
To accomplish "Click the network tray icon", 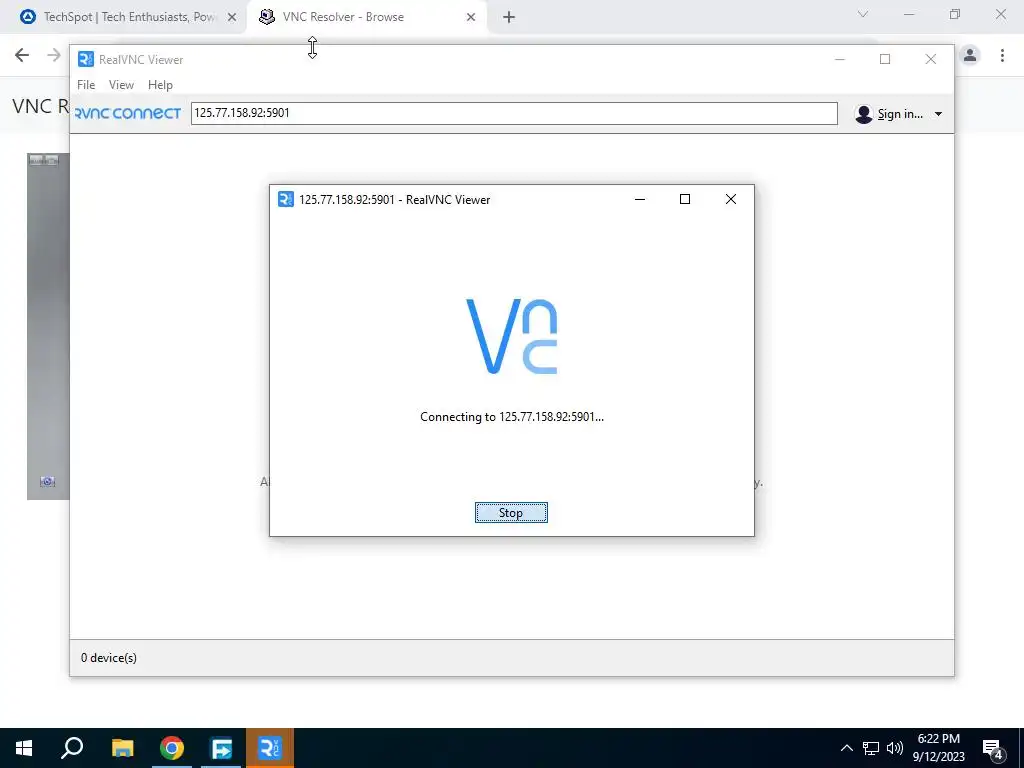I will (871, 748).
